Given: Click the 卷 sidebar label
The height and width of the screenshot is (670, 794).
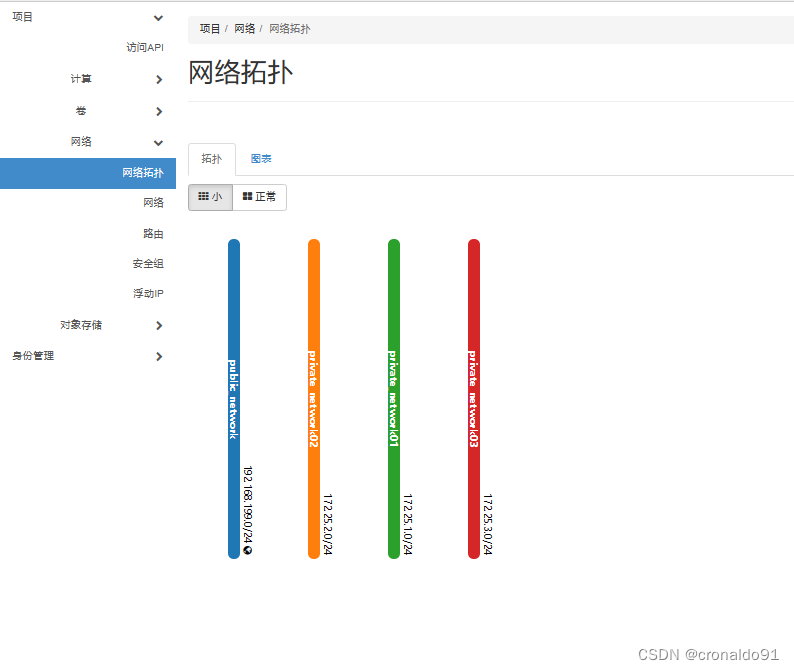Looking at the screenshot, I should click(x=81, y=110).
